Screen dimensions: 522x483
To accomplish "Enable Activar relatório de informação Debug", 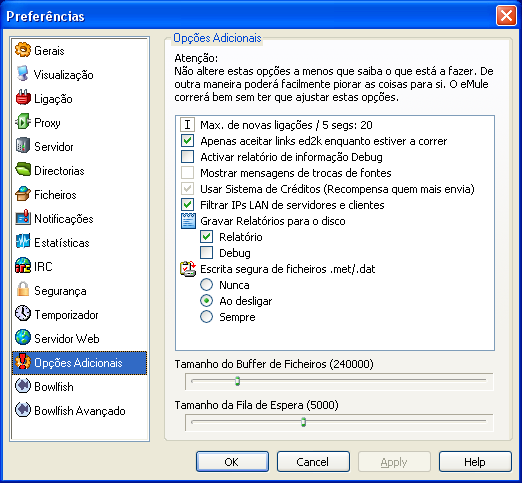I will (187, 157).
